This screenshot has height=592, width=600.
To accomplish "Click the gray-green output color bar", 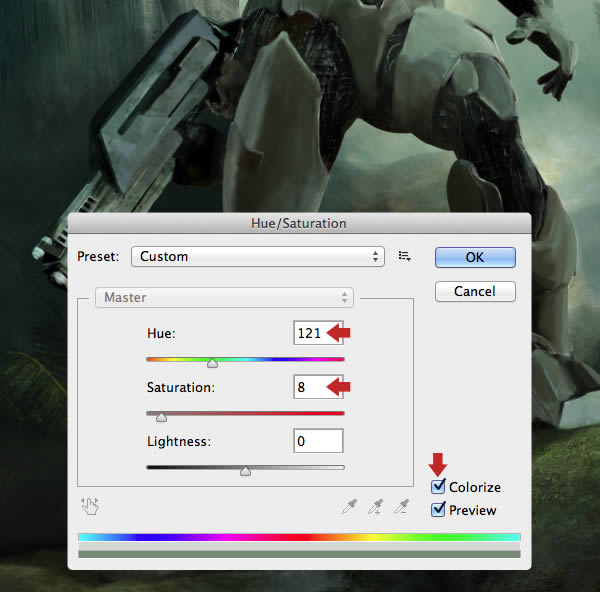I will tap(299, 554).
